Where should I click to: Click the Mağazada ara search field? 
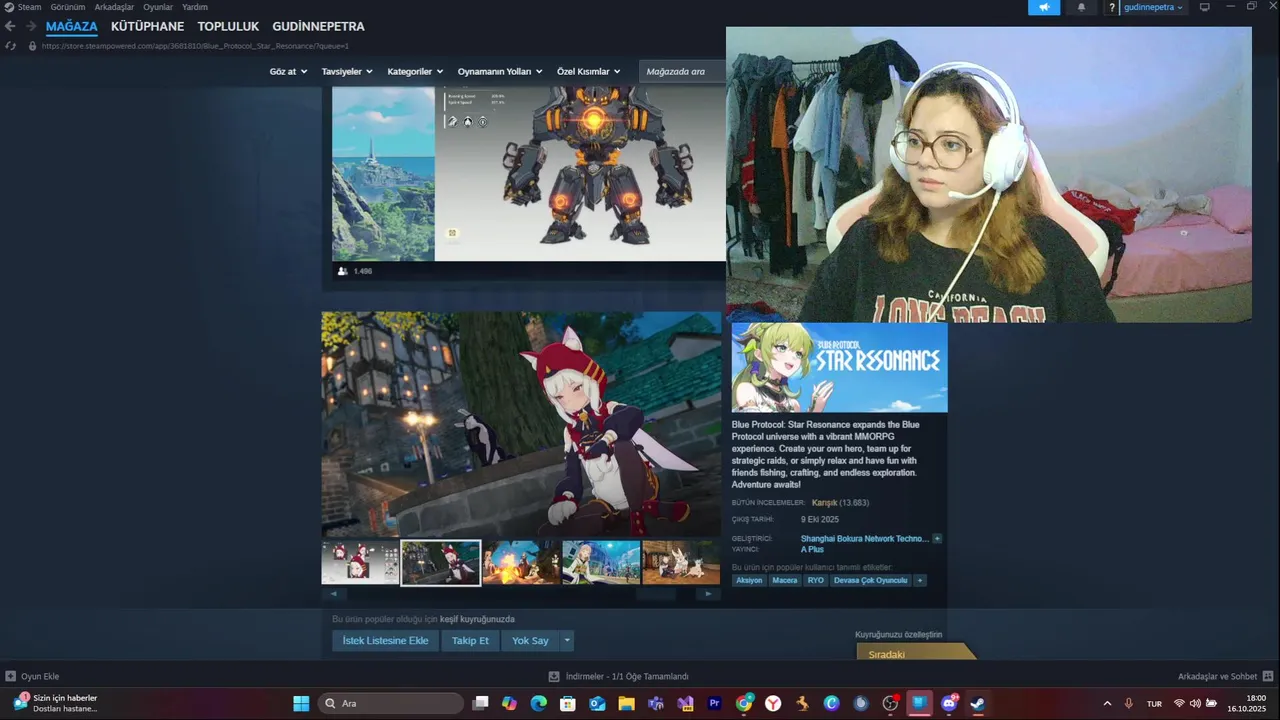(685, 71)
